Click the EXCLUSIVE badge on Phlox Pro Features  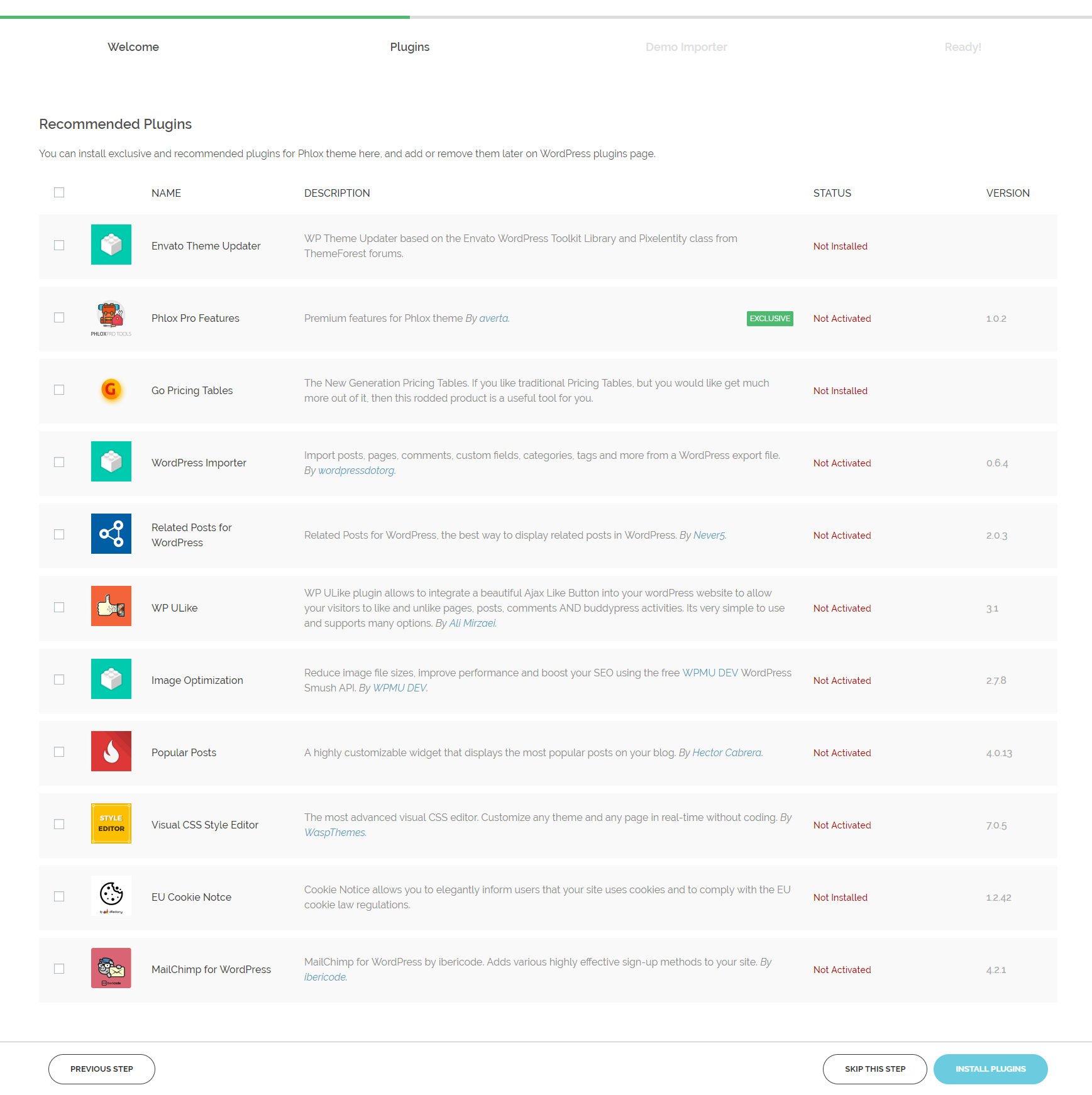(770, 319)
